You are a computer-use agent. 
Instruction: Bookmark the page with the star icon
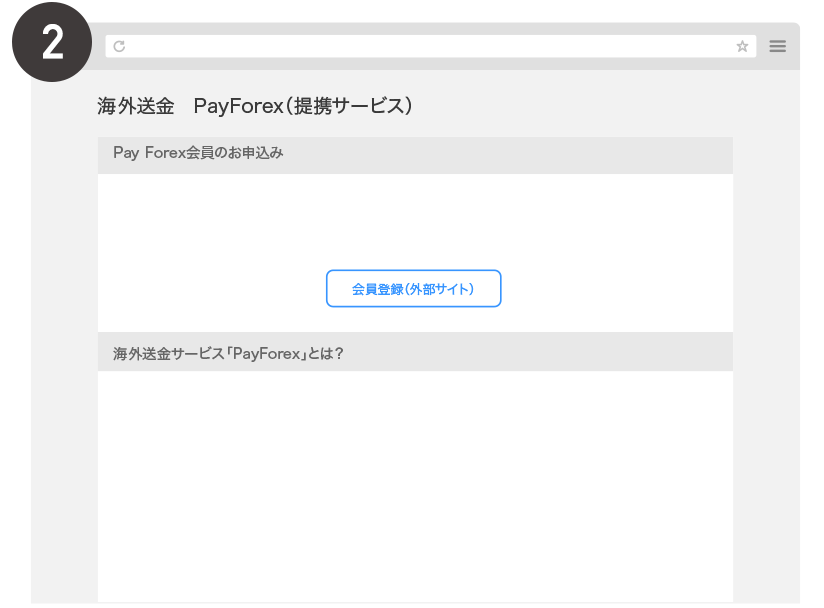742,46
